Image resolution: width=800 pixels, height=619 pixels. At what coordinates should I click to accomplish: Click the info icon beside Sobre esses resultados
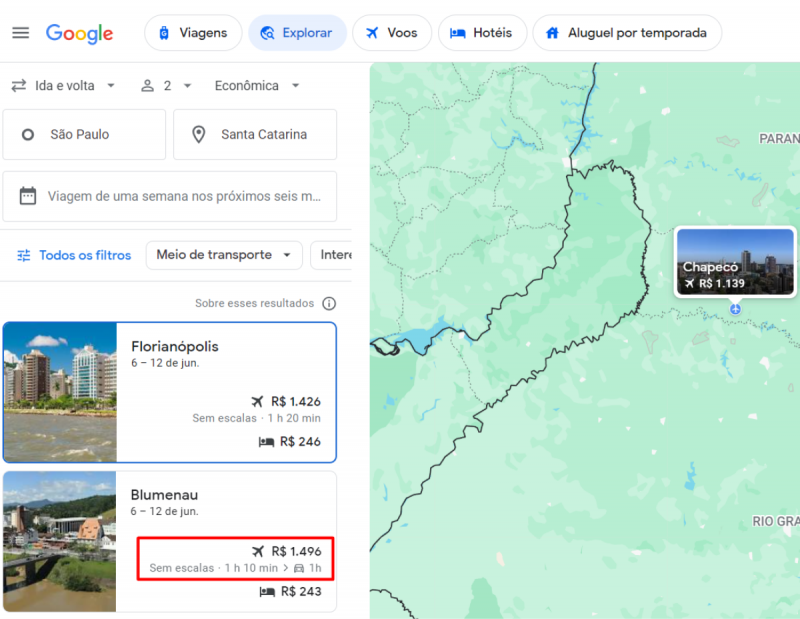(329, 303)
